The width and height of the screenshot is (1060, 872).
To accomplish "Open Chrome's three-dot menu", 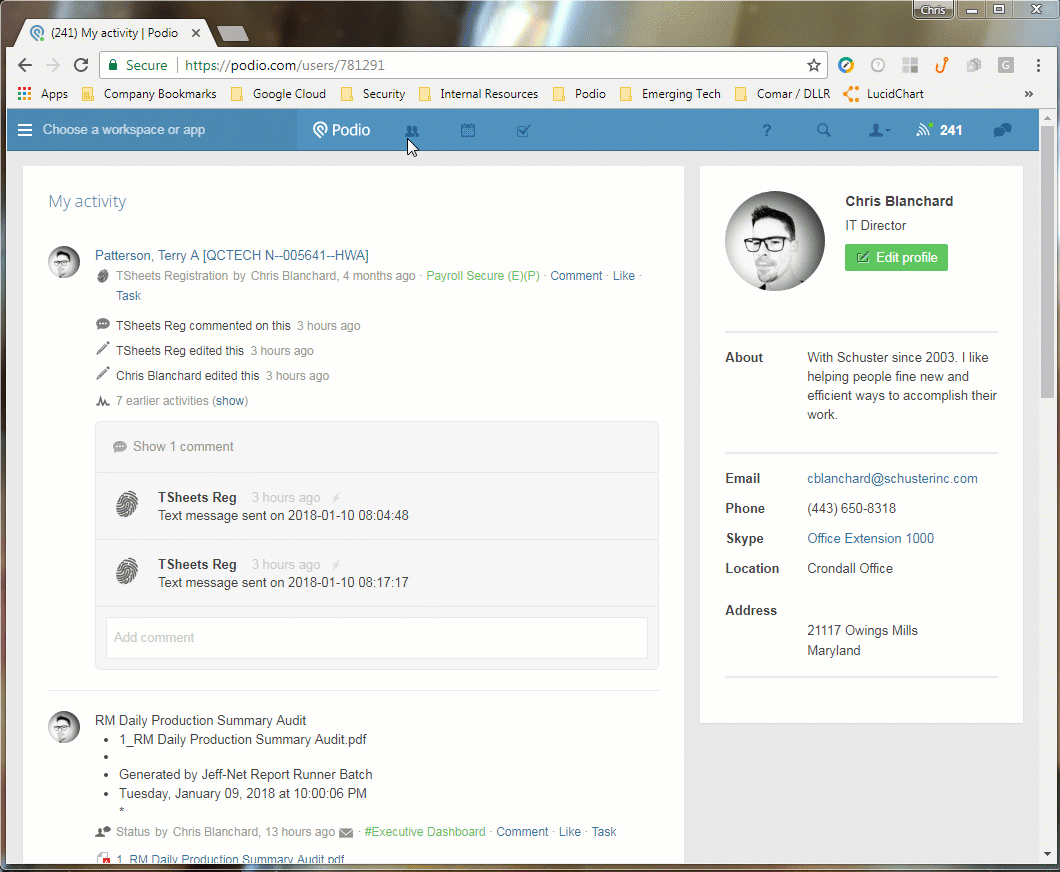I will (1038, 66).
